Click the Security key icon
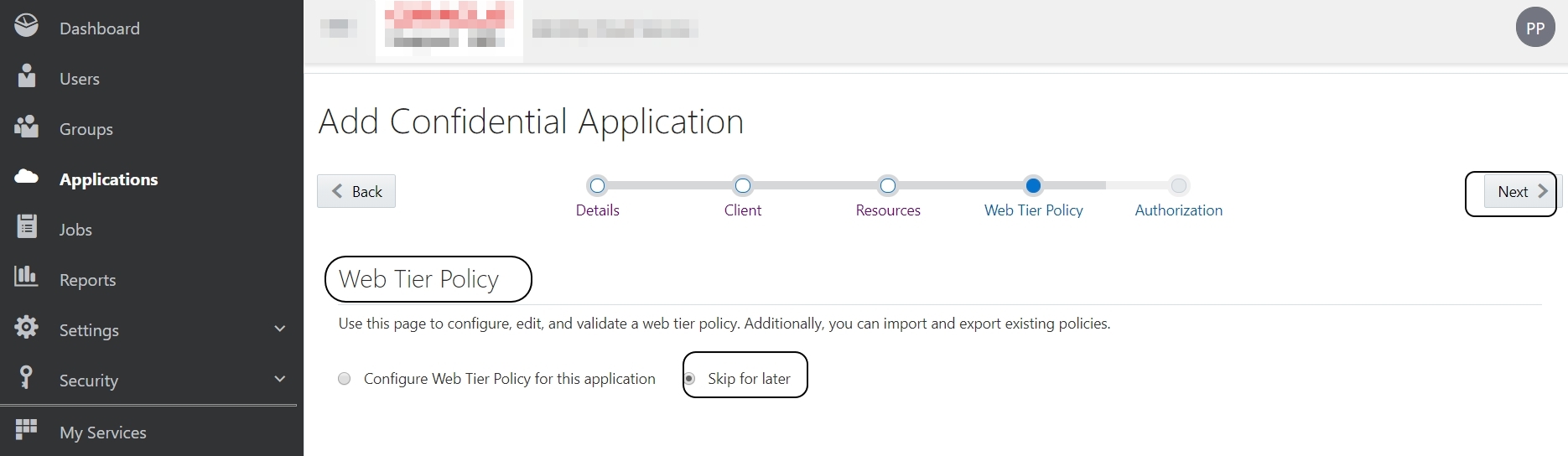 [x=27, y=377]
